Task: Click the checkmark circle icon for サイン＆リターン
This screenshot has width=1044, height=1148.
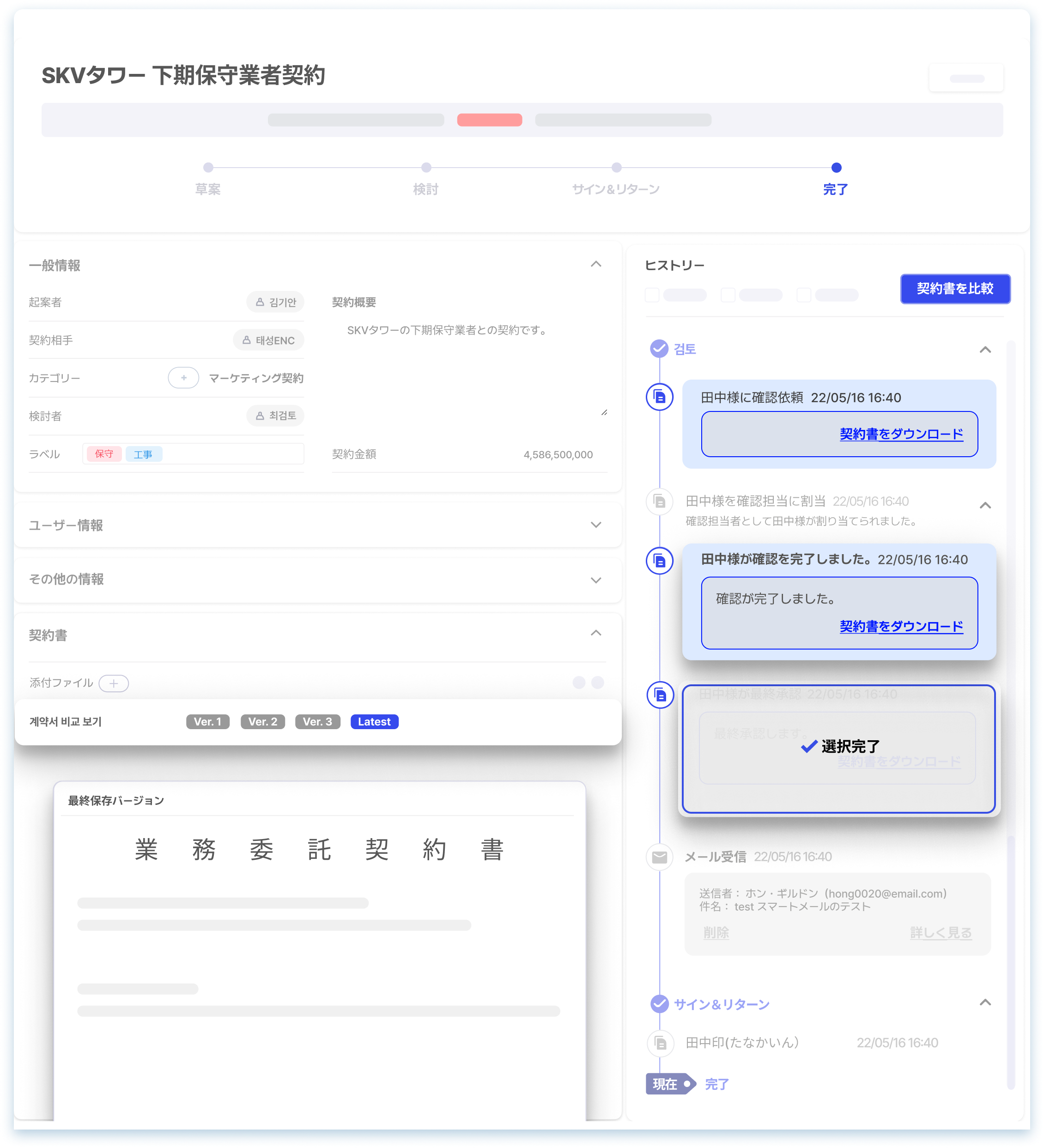Action: coord(659,1003)
